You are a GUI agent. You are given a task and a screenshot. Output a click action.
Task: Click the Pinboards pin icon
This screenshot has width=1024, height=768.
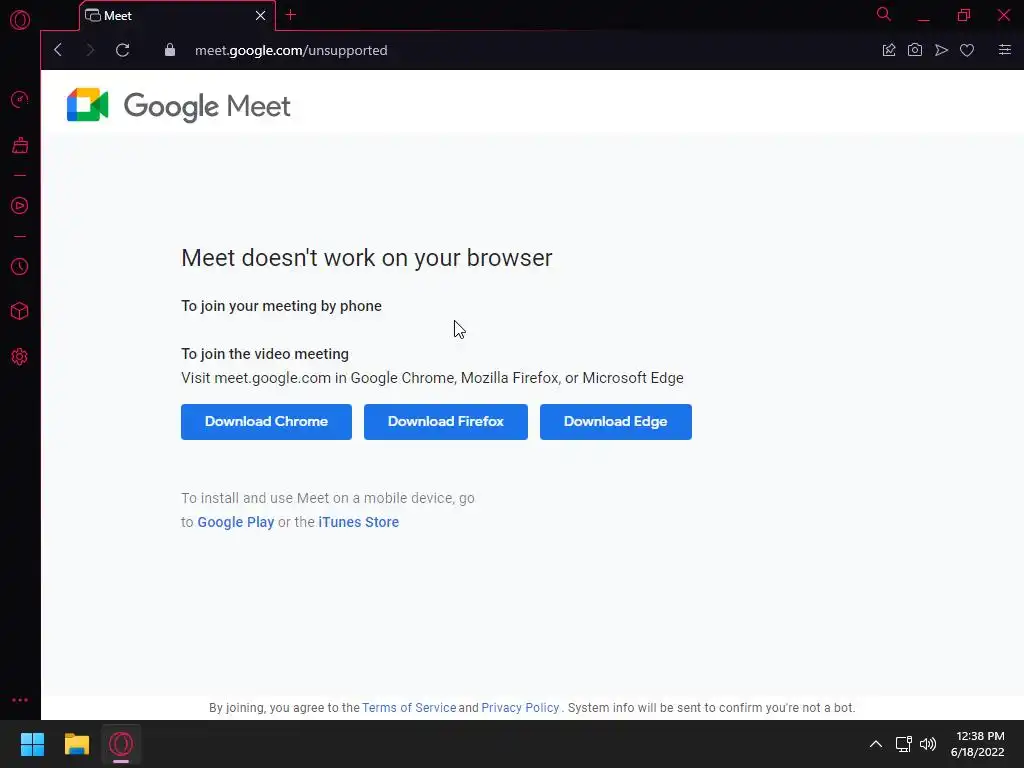click(x=889, y=50)
